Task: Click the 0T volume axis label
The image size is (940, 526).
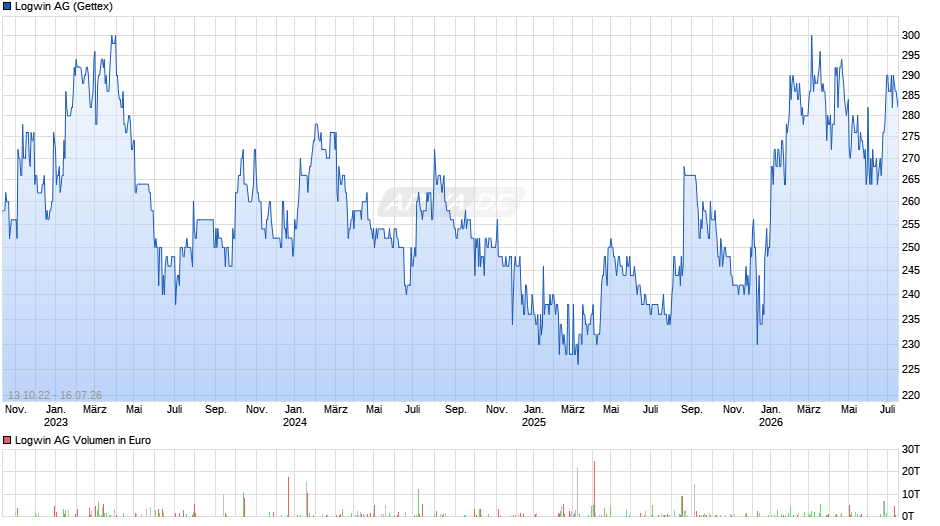Action: point(908,516)
